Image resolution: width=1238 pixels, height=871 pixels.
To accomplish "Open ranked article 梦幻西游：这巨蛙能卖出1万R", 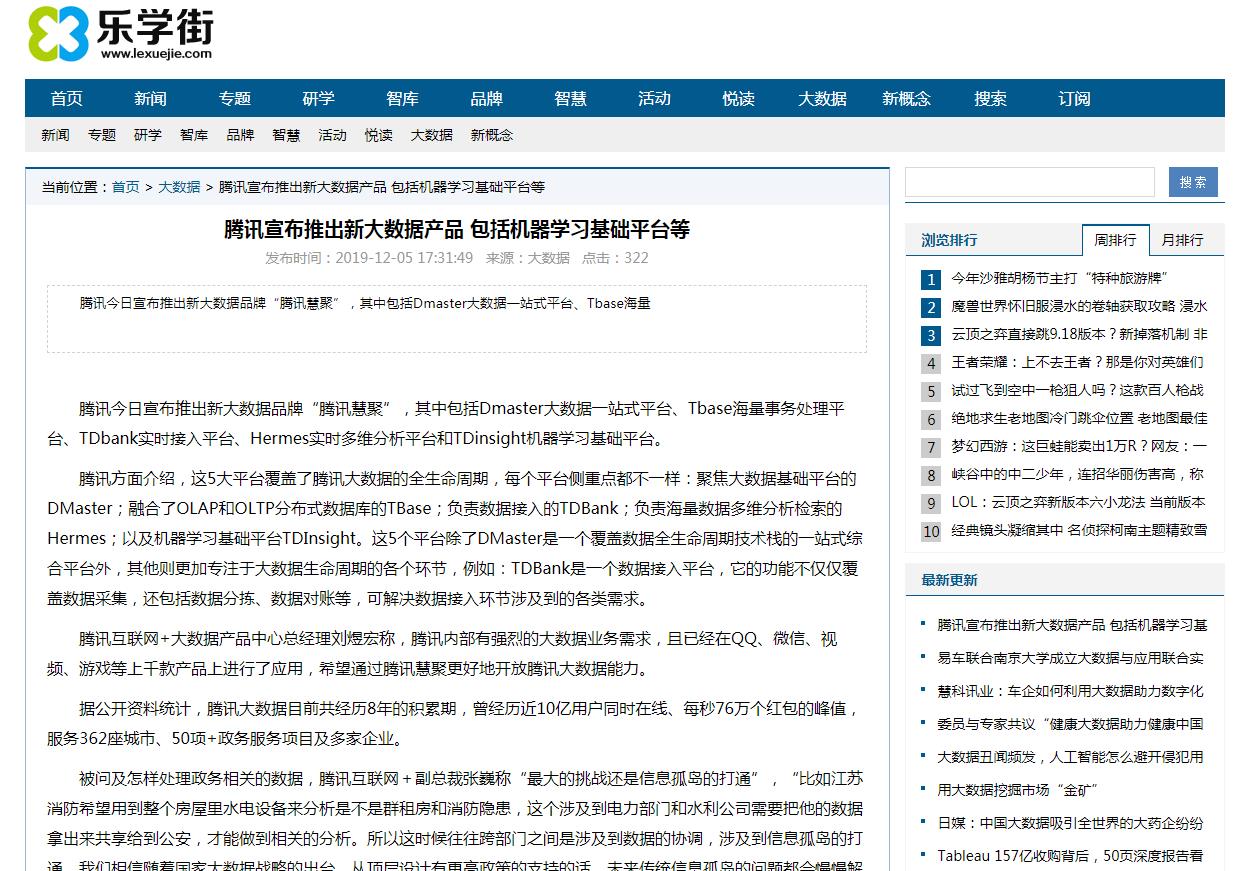I will click(1079, 447).
